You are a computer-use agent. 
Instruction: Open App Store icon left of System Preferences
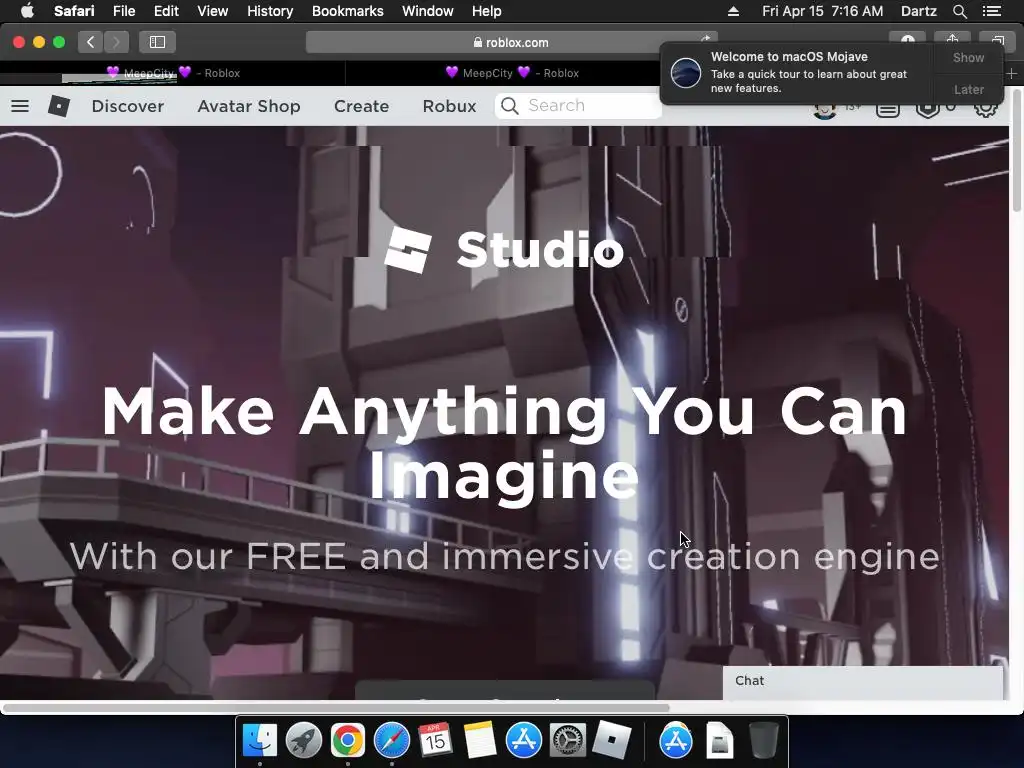(524, 740)
